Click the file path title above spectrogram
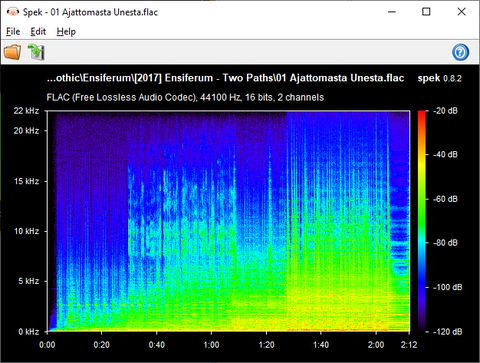Screen dimensions: 480x363 click(225, 78)
